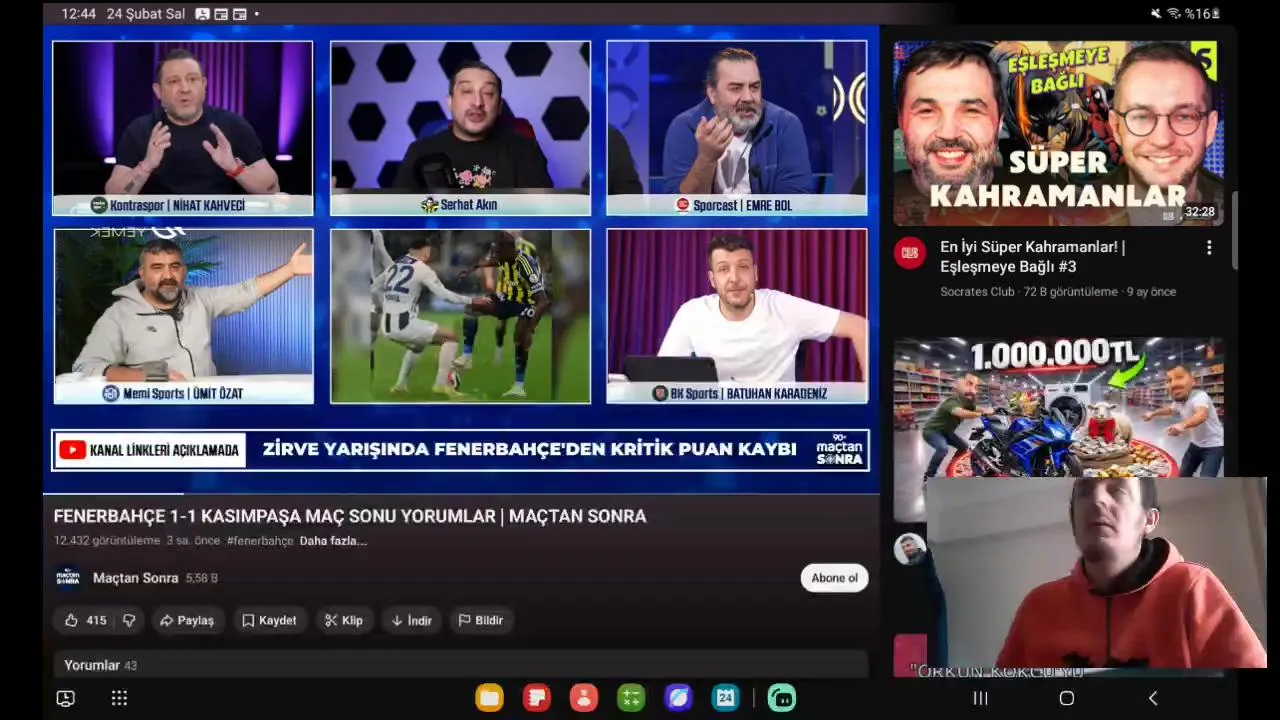The height and width of the screenshot is (720, 1280).
Task: Open the 'En İyi Süper Kahramanlar!' title
Action: (x=1033, y=256)
